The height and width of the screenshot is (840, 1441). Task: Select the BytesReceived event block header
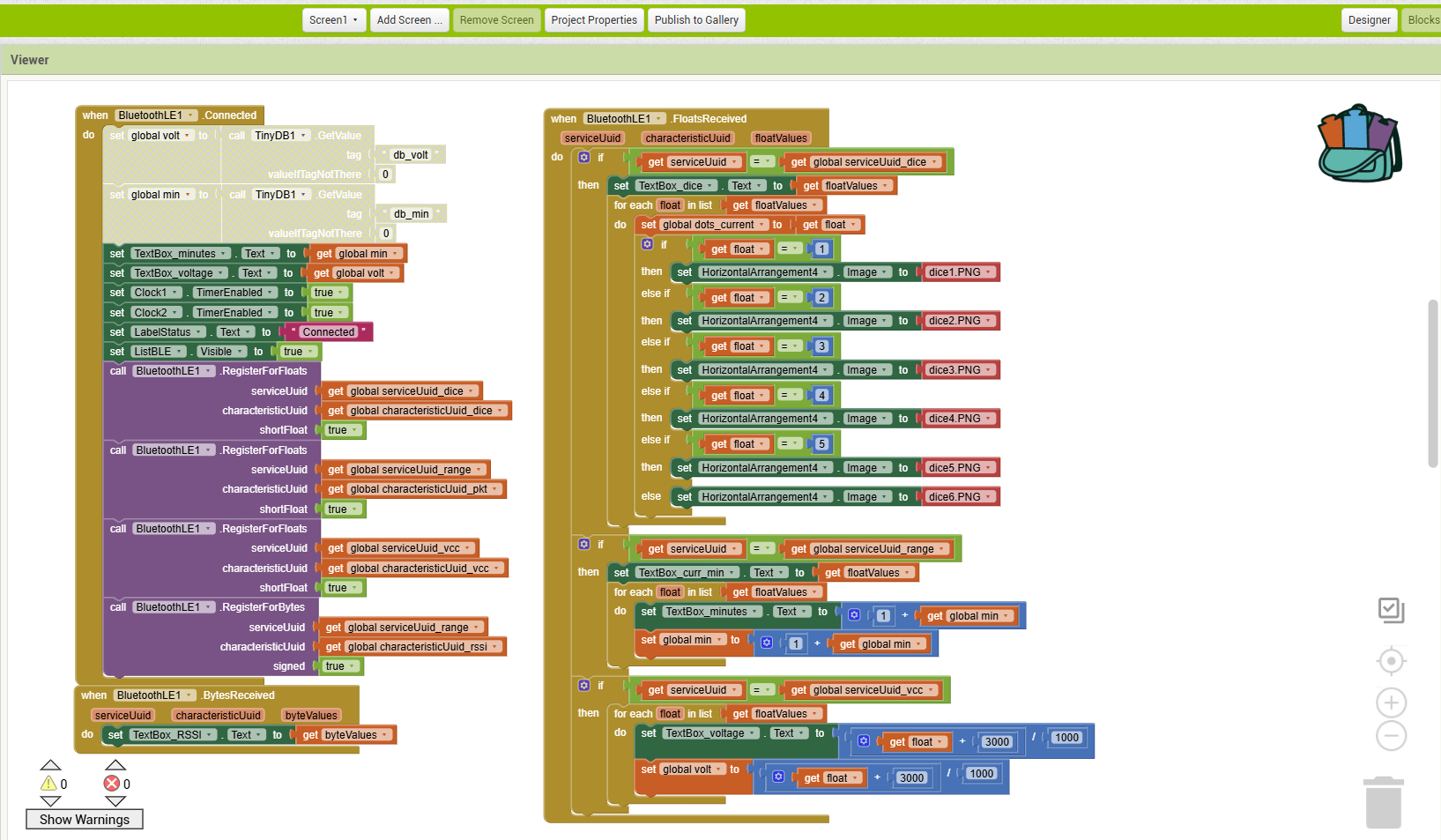(217, 695)
